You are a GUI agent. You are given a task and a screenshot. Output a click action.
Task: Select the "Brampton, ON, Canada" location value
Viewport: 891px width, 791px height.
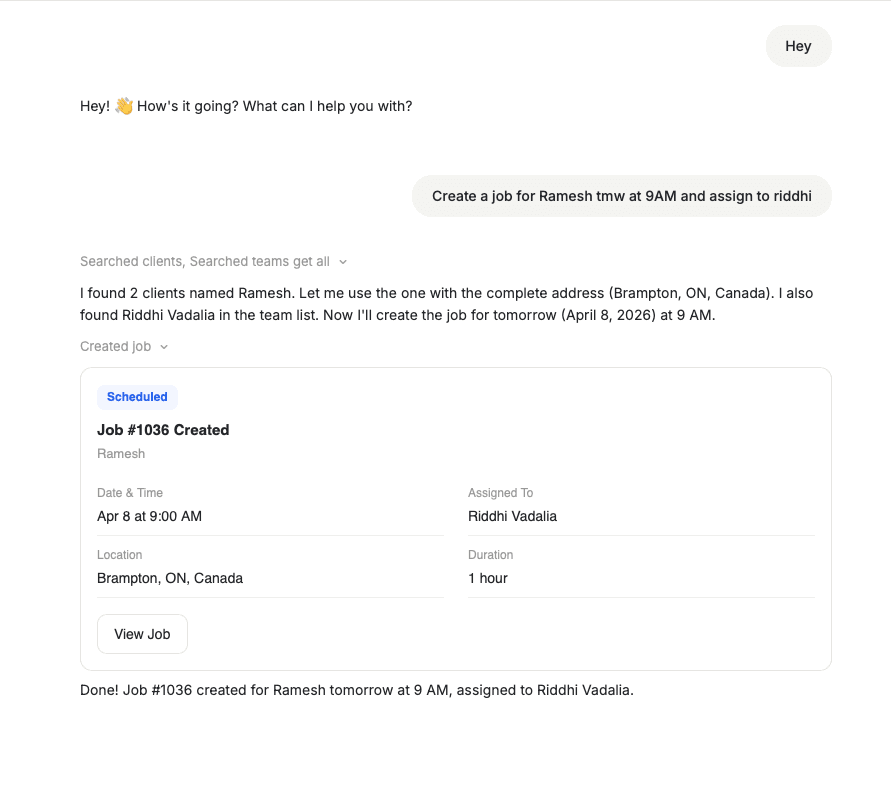(170, 578)
